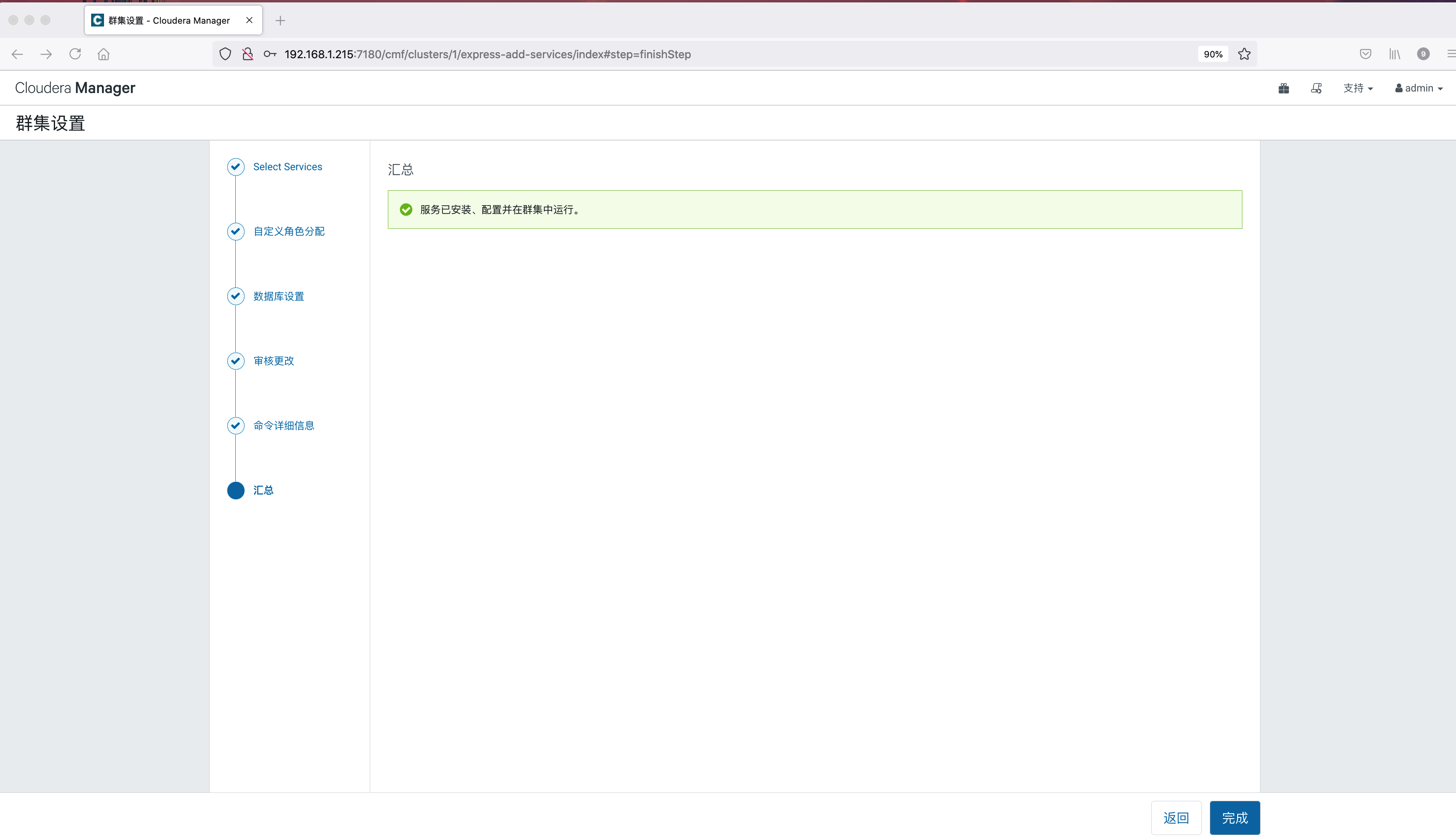Image resolution: width=1456 pixels, height=839 pixels.
Task: Click the browser home icon
Action: coord(104,54)
